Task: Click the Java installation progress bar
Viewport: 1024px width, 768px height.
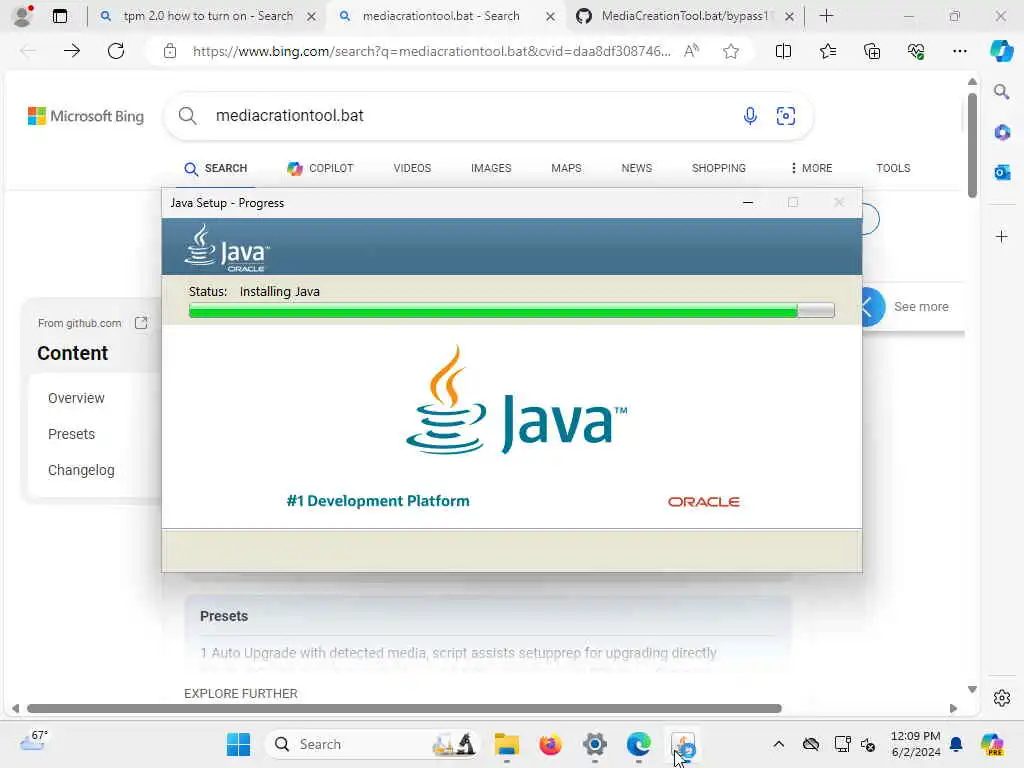Action: (511, 310)
